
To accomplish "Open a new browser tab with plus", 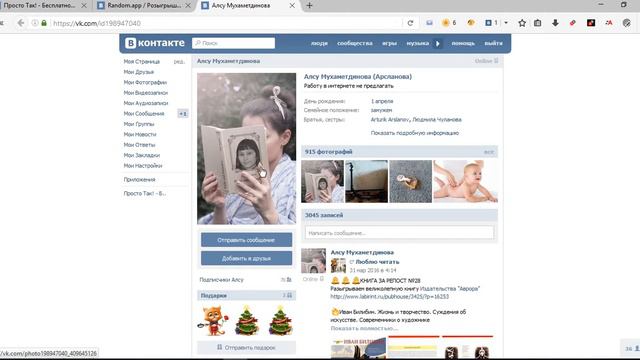I will pos(309,5).
